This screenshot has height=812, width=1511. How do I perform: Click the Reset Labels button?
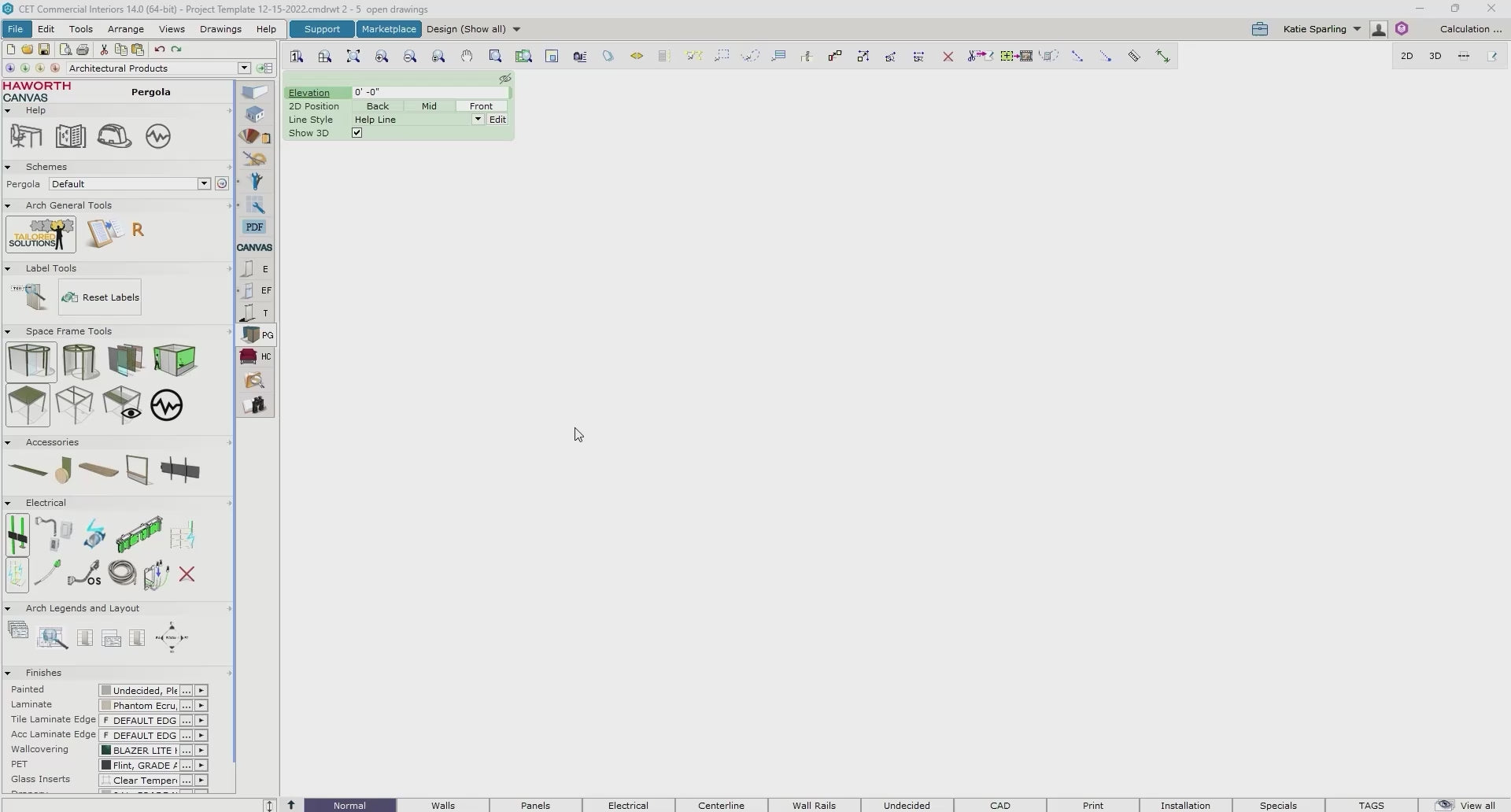pos(100,297)
